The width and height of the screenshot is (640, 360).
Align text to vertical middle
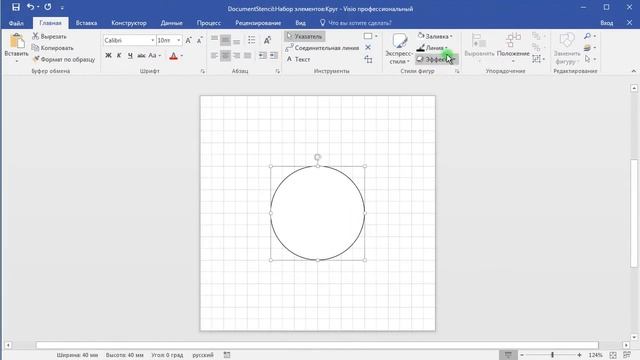point(225,40)
